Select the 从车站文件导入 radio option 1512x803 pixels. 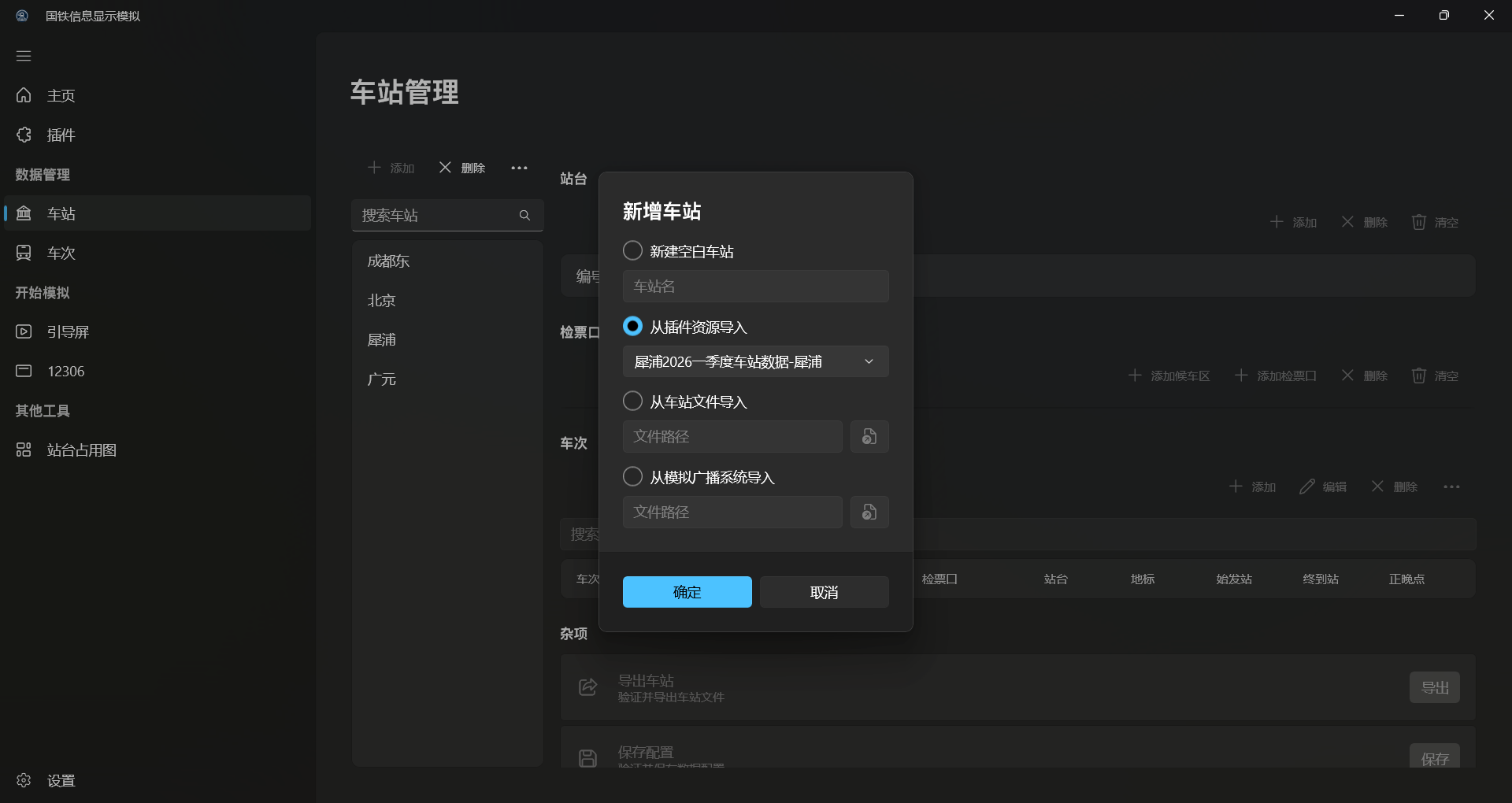pos(632,401)
